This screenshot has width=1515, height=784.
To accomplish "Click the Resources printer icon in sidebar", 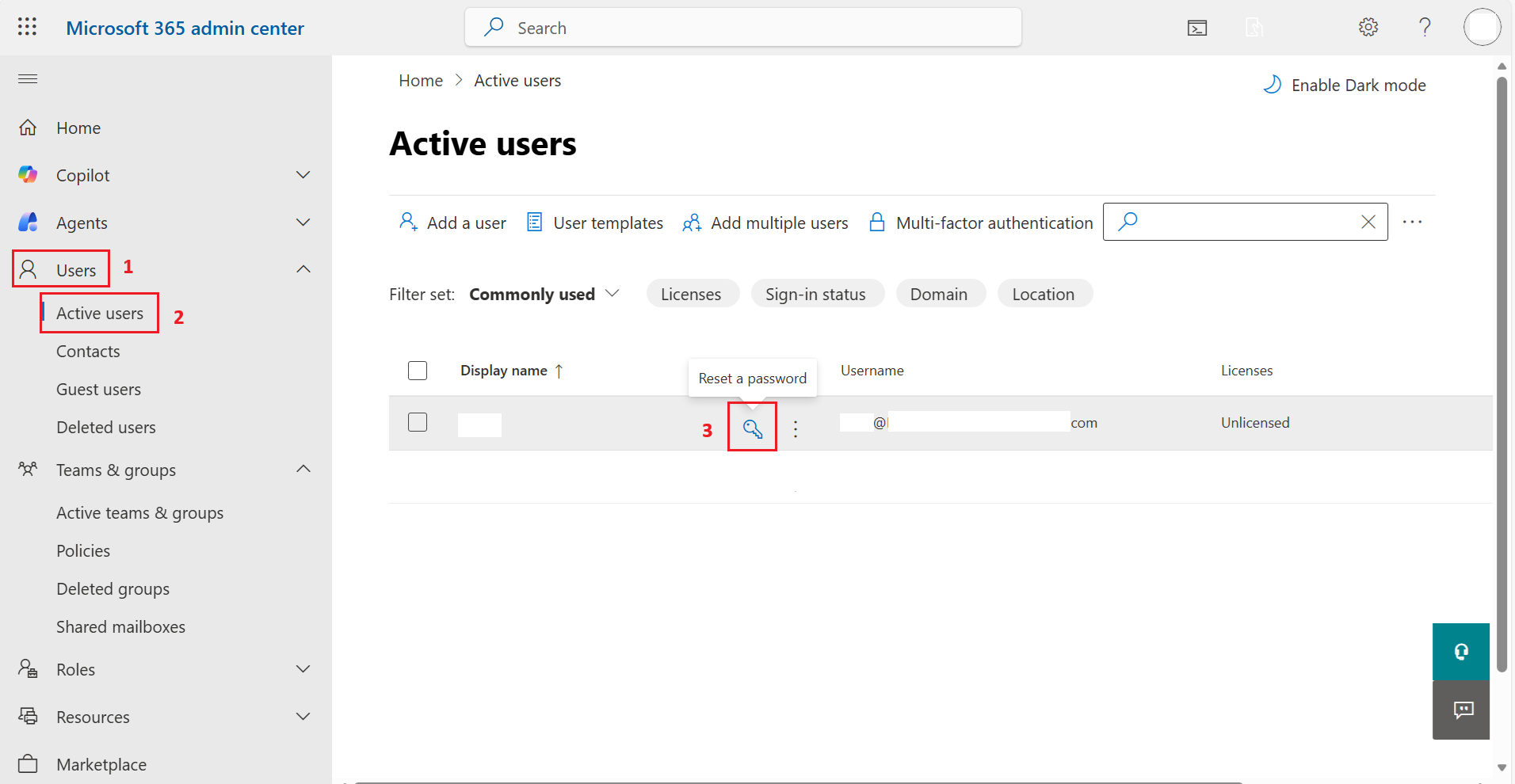I will (x=28, y=717).
